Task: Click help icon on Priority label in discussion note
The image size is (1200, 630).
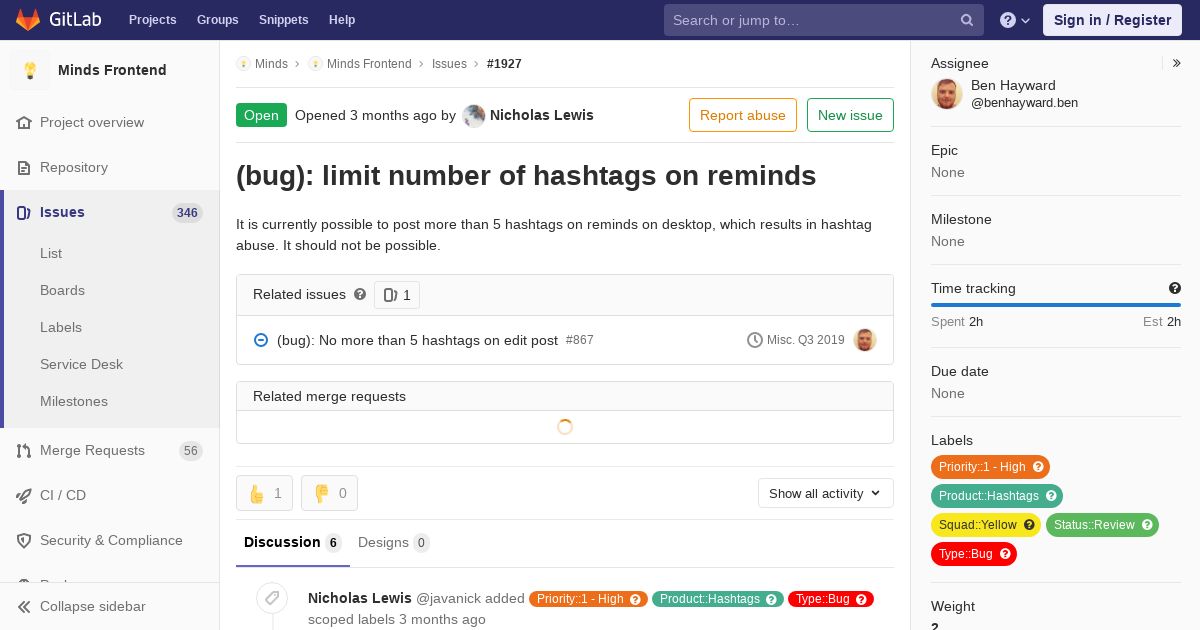Action: click(635, 599)
